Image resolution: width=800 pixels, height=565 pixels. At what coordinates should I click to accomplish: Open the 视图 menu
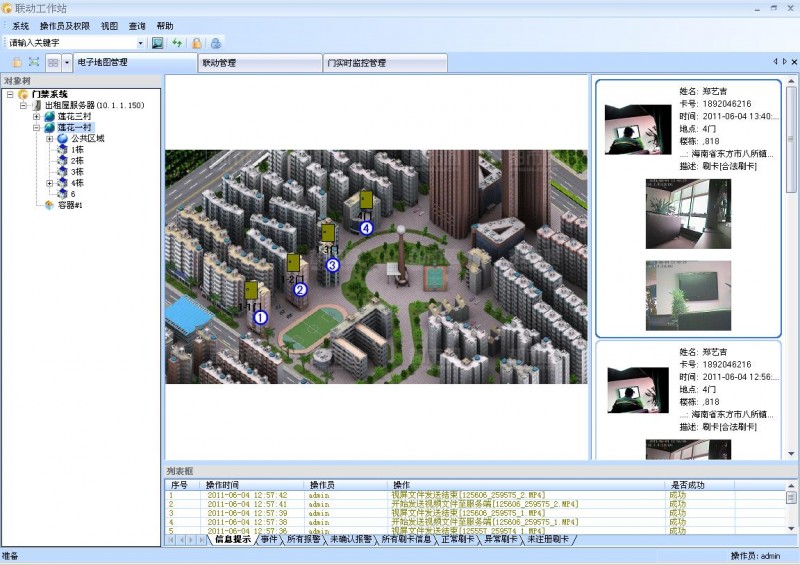[109, 26]
